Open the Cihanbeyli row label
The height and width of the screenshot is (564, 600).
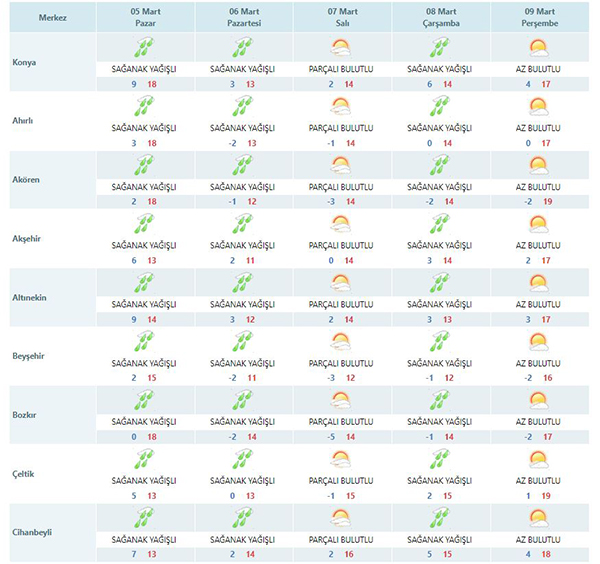(32, 531)
